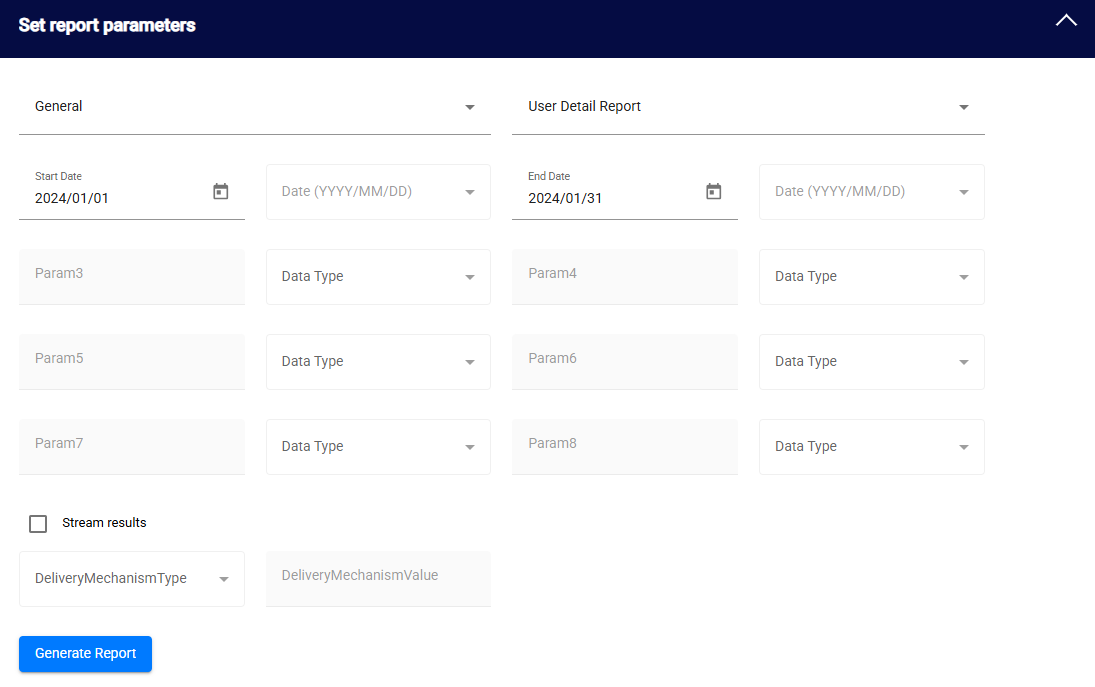The image size is (1095, 687).
Task: Click into the Param4 input field
Action: 625,277
